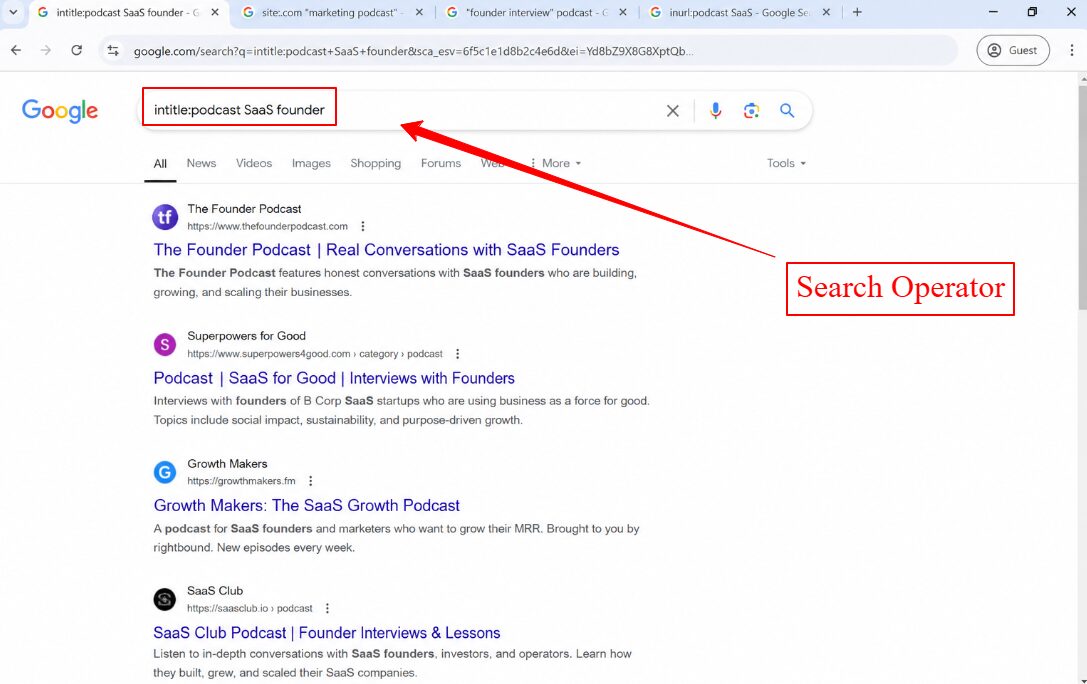Add a new browser tab
Viewport: 1087px width, 684px height.
(858, 12)
